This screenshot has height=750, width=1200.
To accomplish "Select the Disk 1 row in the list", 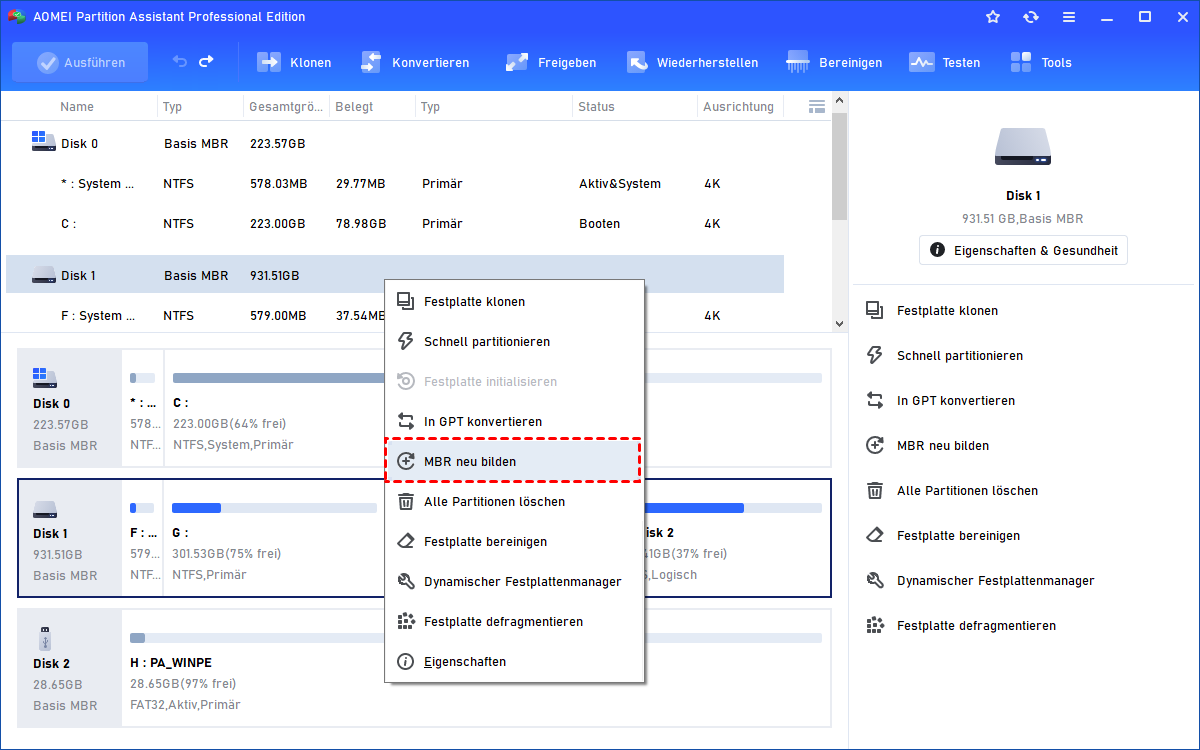I will coord(395,276).
